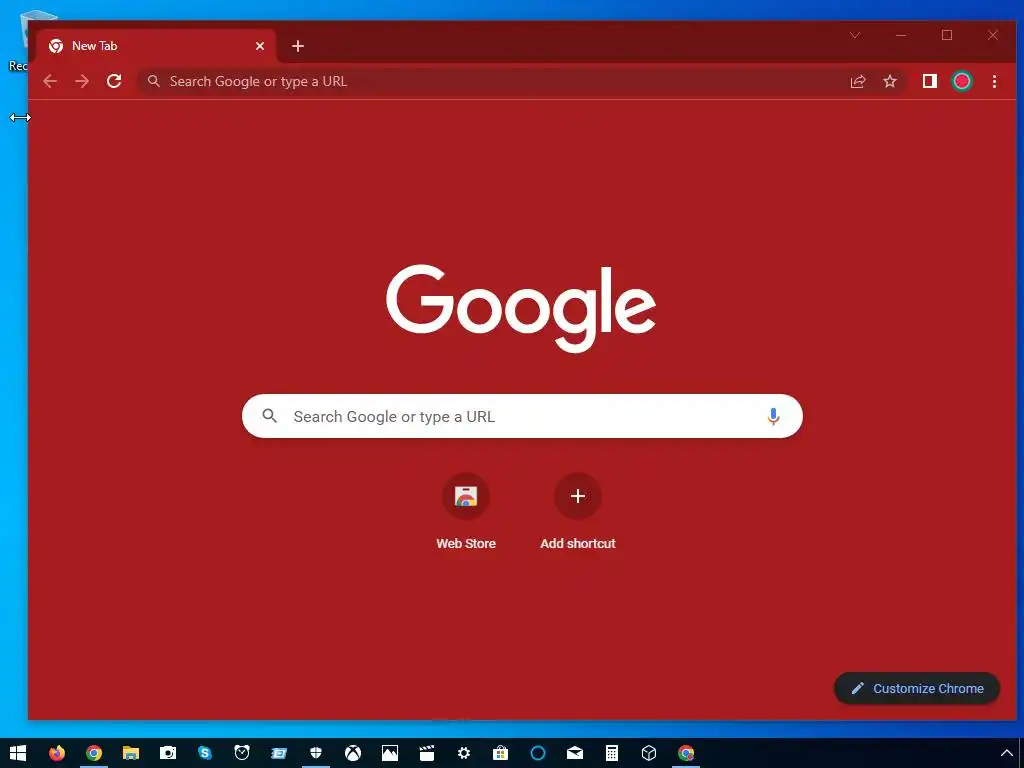Screen dimensions: 1024x768
Task: Open Photos app from taskbar
Action: tap(390, 753)
